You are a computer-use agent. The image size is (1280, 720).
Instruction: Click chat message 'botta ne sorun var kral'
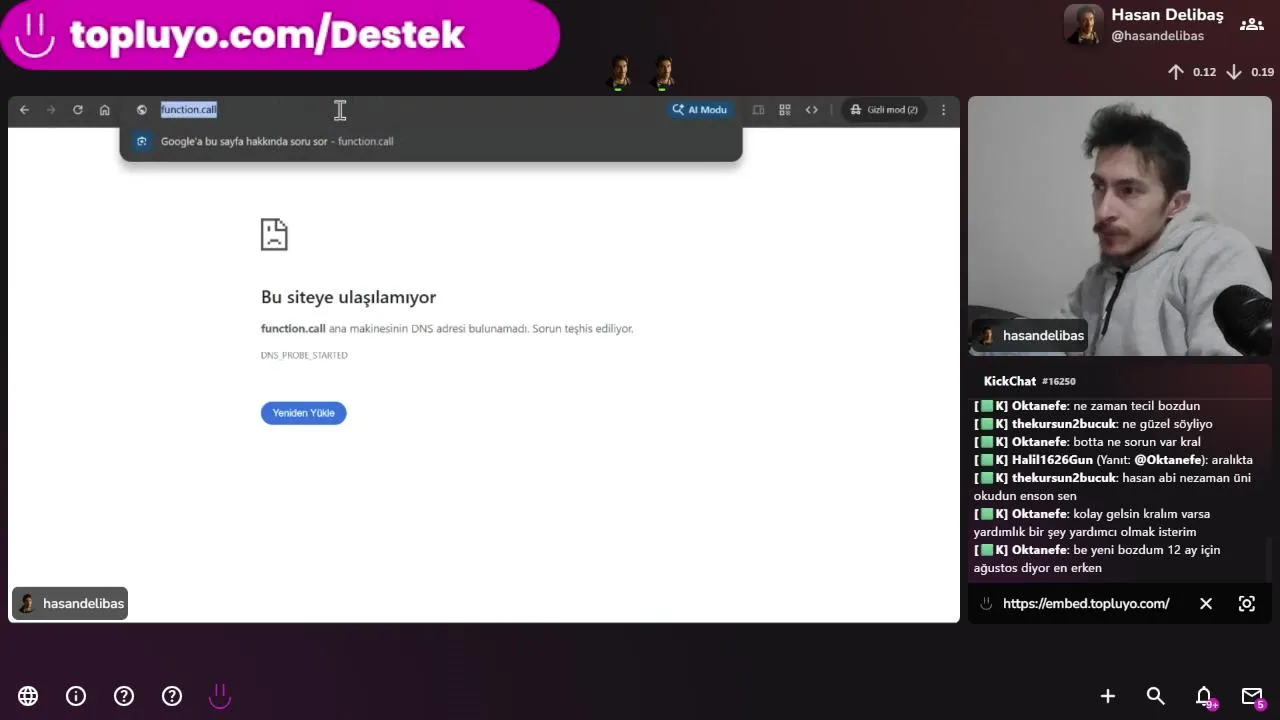click(1137, 442)
